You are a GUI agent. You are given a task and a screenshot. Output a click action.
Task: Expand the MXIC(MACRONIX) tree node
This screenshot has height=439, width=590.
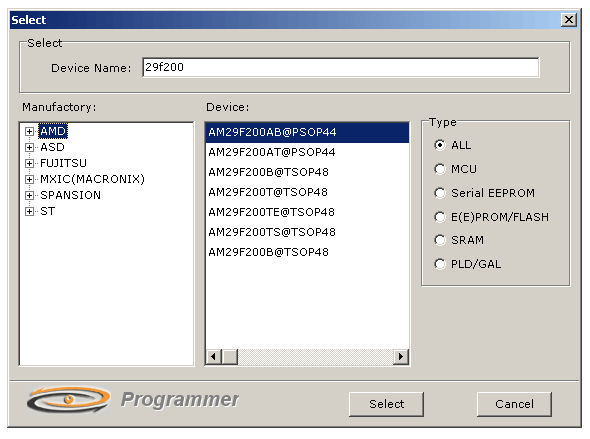click(x=29, y=179)
